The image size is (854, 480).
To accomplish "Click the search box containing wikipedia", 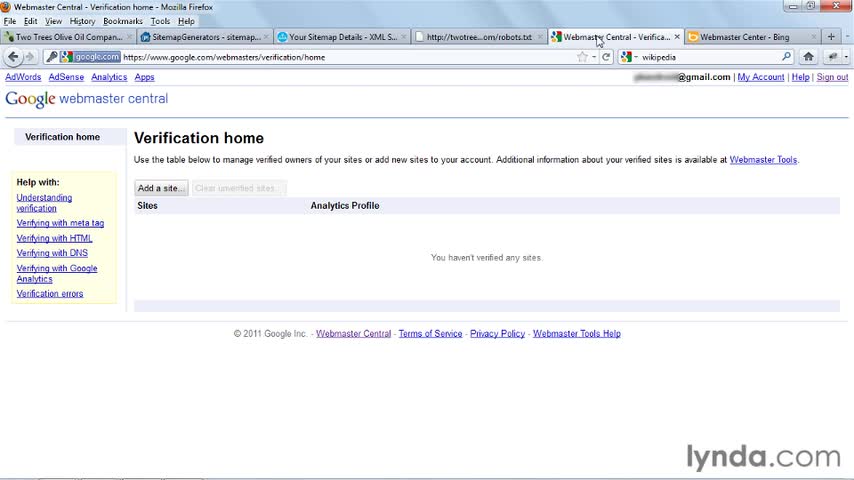I will click(708, 57).
